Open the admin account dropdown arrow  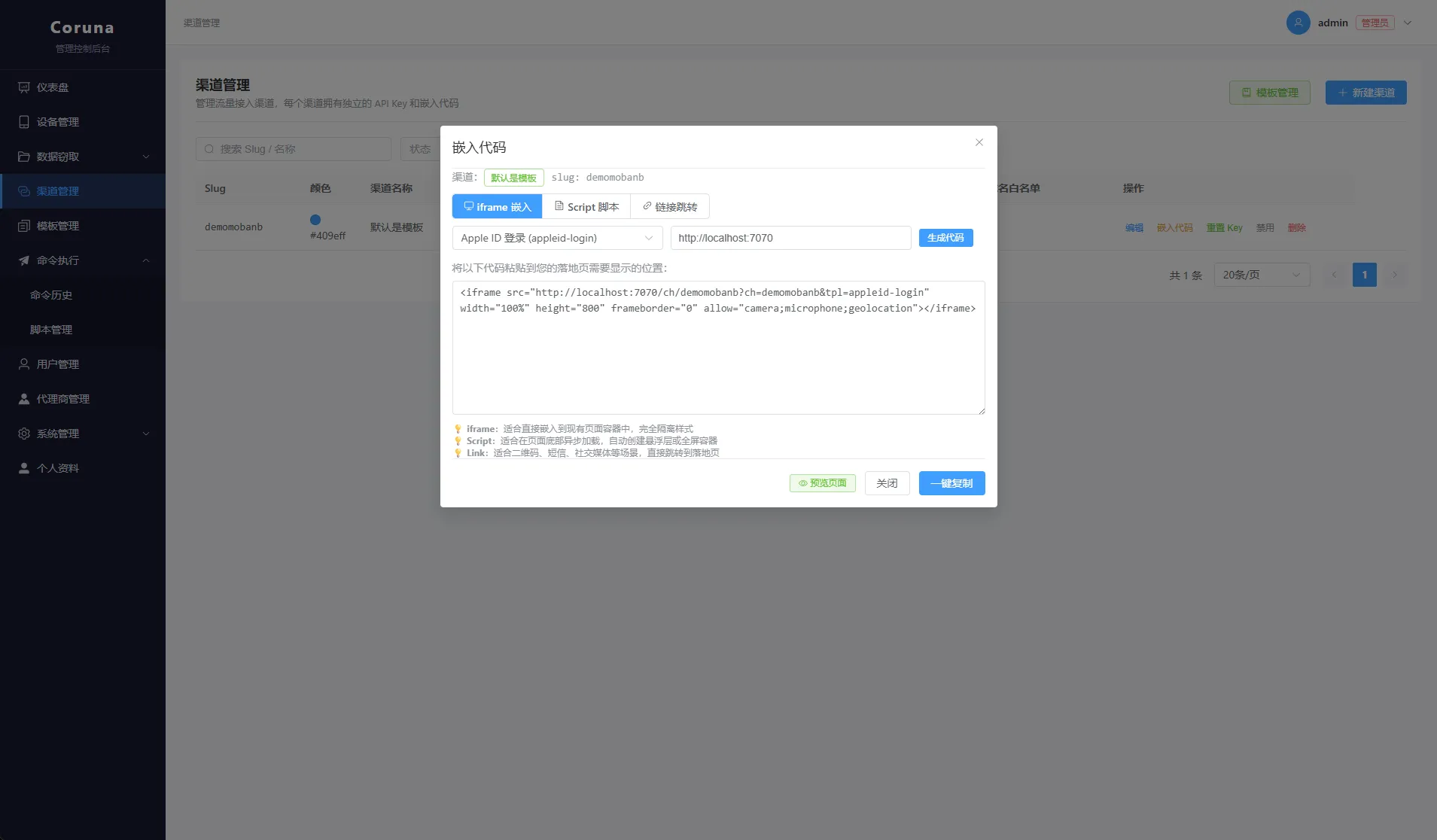click(1408, 23)
